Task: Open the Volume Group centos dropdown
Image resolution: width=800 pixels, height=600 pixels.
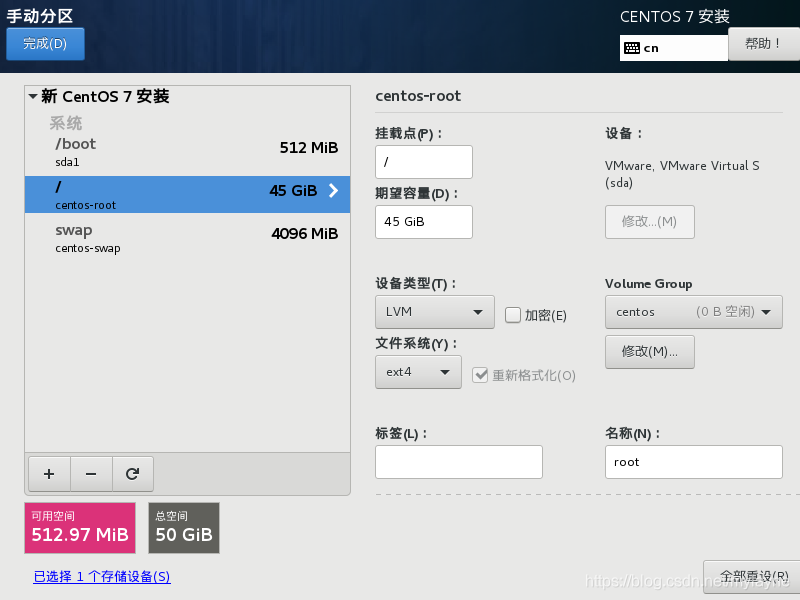Action: tap(693, 312)
